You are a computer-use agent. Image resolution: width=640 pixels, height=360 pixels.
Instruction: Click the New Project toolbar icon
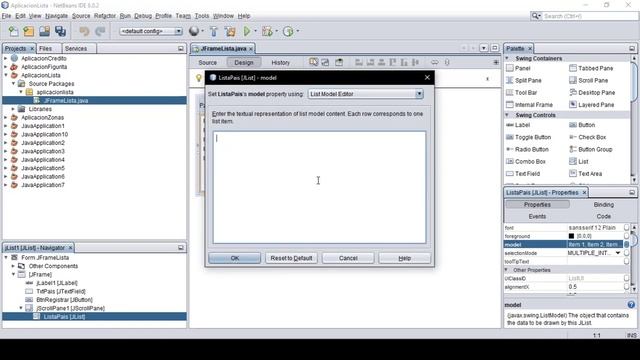coord(29,31)
